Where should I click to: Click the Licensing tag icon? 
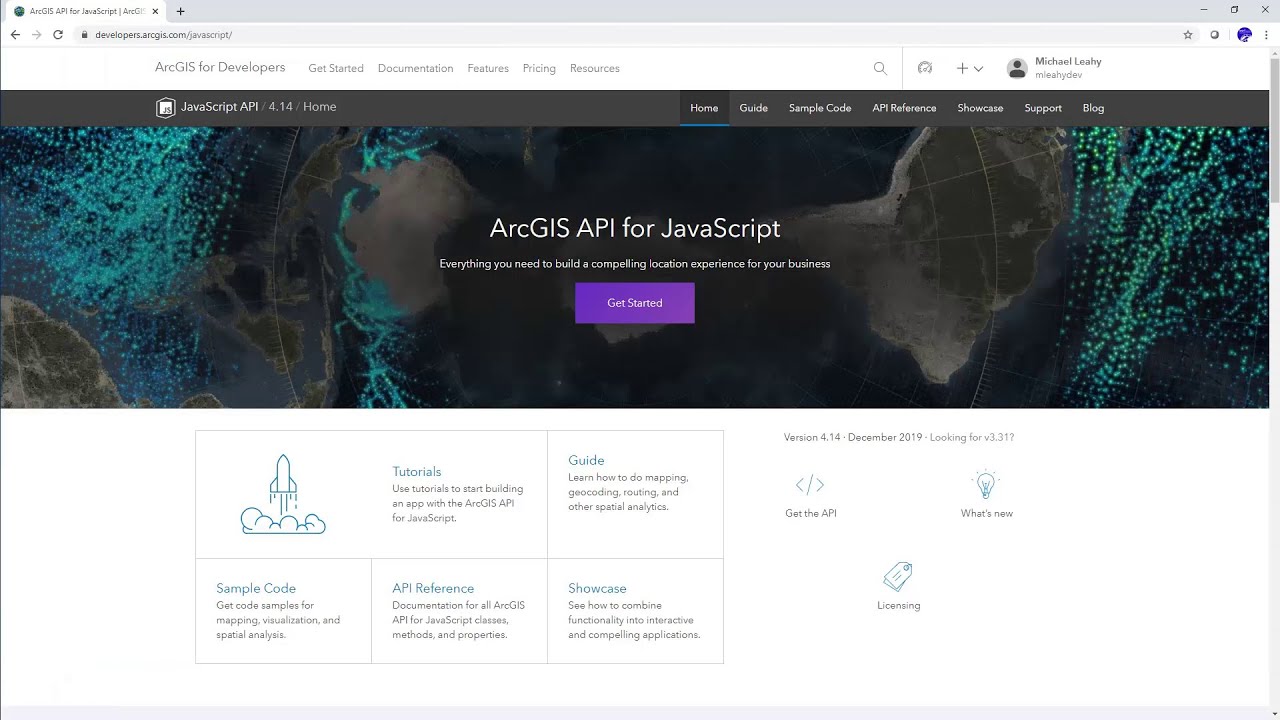pyautogui.click(x=898, y=576)
